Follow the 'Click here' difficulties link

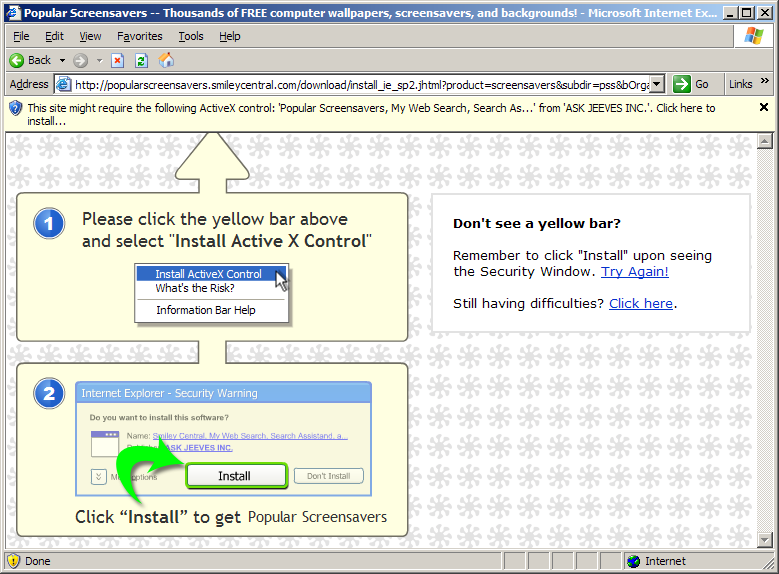(x=641, y=304)
